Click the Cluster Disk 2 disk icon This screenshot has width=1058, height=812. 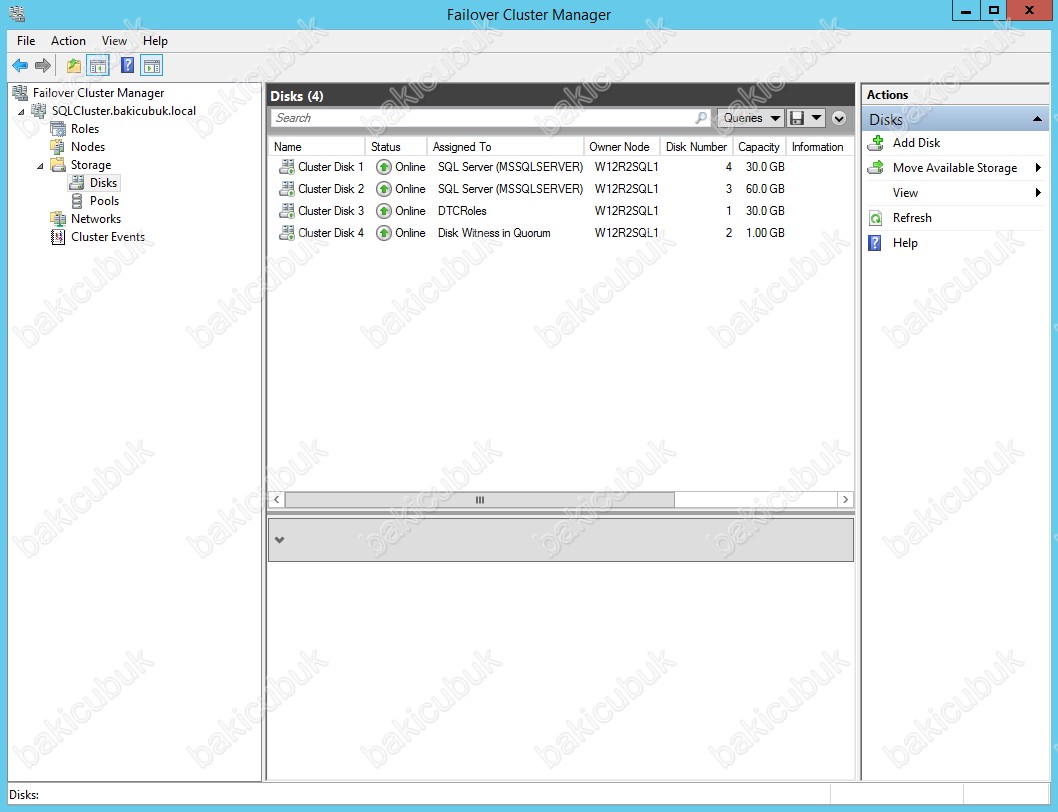pyautogui.click(x=287, y=188)
